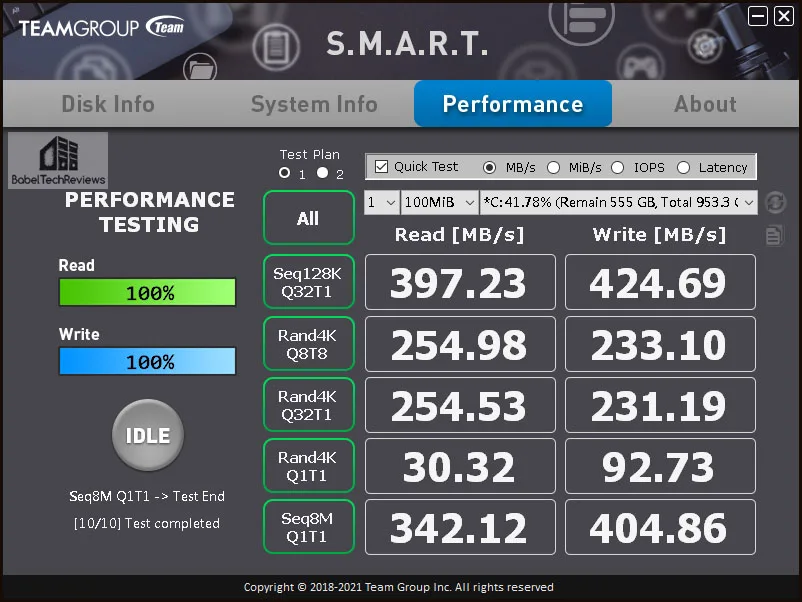Screen dimensions: 802x602
Task: Open the About tab
Action: (x=705, y=104)
